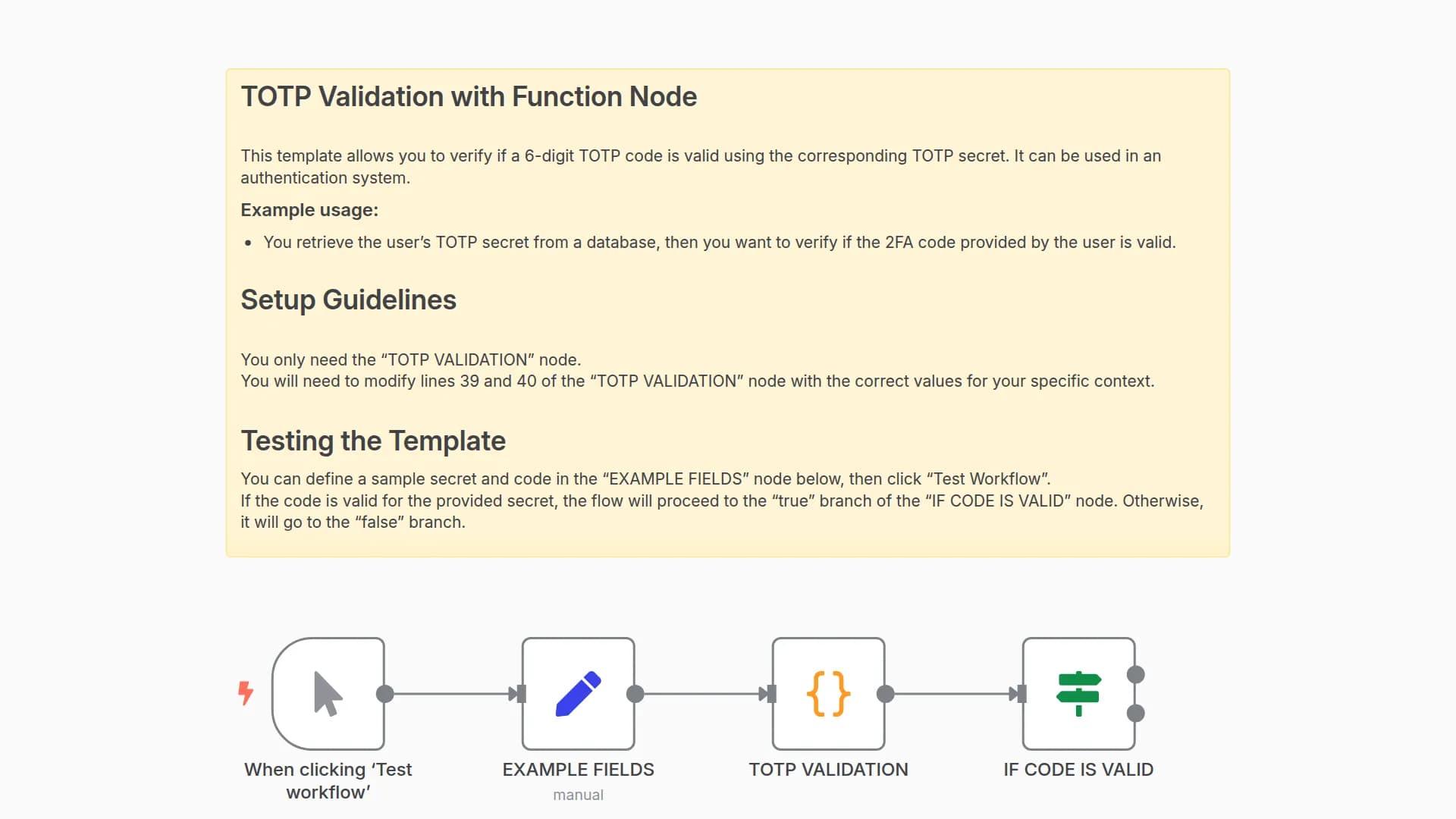
Task: Click the TOTP VALIDATION node title
Action: 828,769
